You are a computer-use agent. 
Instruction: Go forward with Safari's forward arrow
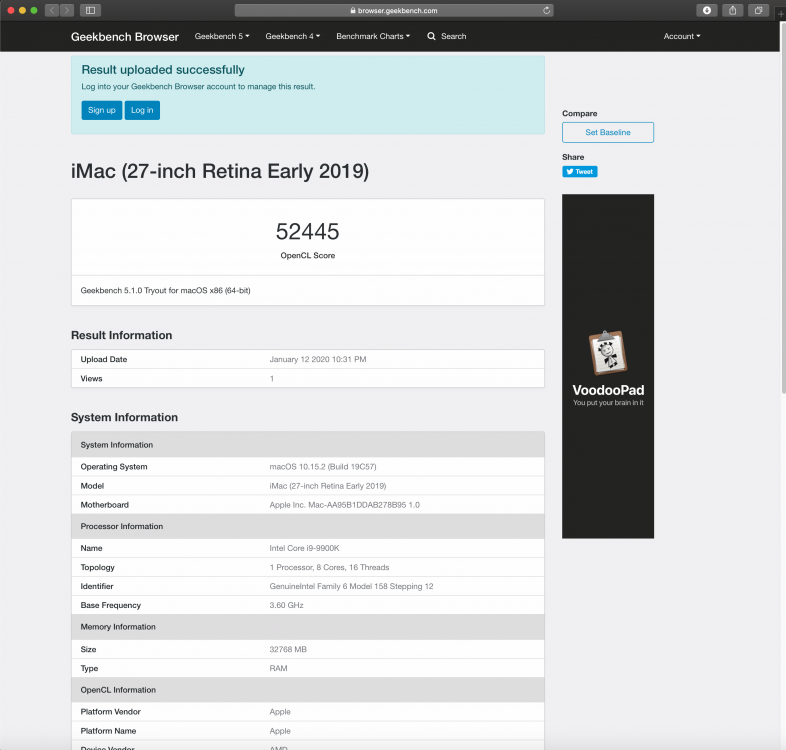coord(67,10)
